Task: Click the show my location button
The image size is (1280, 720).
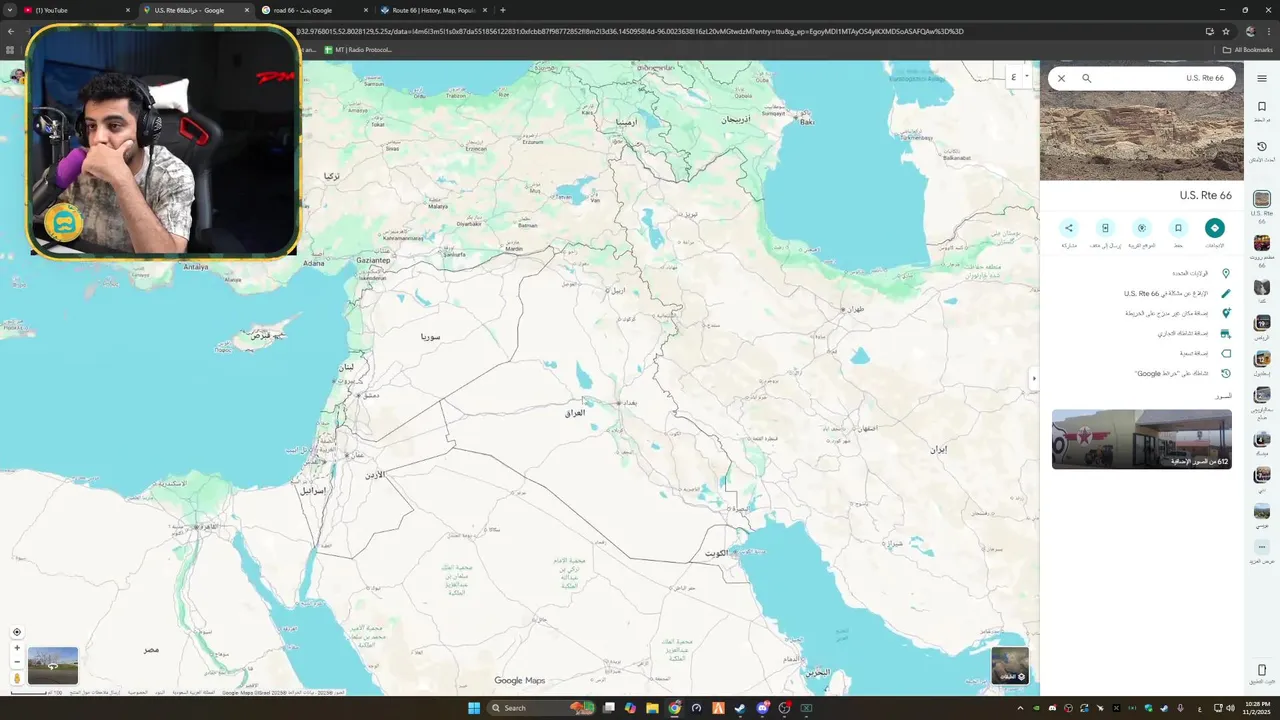Action: 17,632
